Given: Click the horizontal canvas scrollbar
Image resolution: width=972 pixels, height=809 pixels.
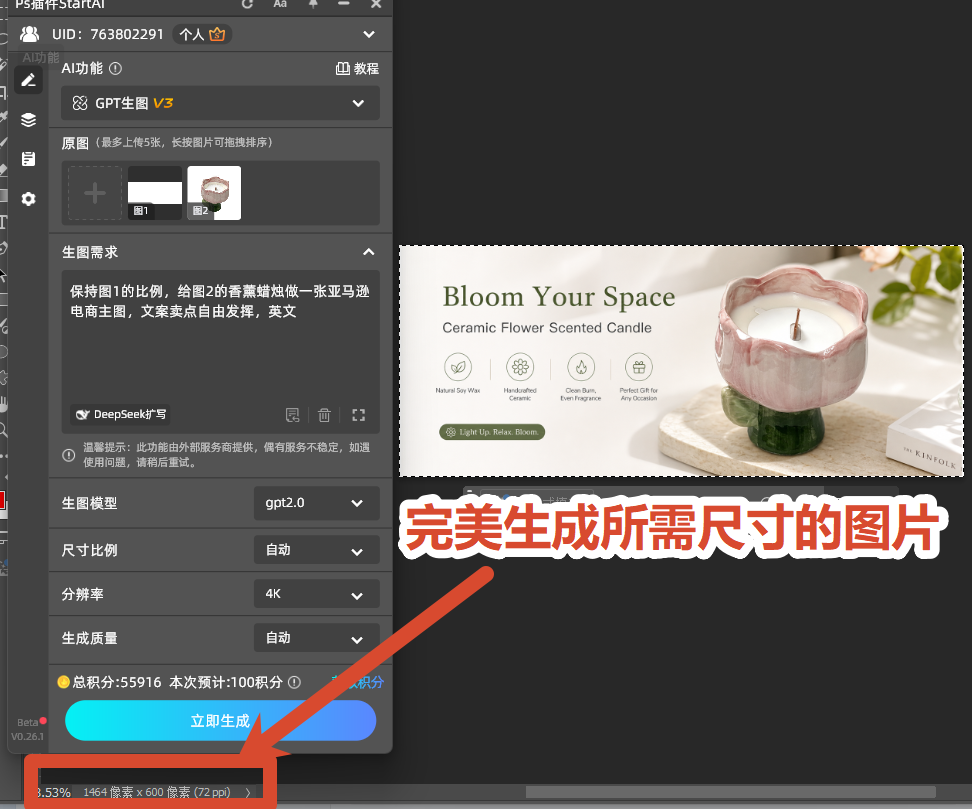Looking at the screenshot, I should [x=730, y=792].
